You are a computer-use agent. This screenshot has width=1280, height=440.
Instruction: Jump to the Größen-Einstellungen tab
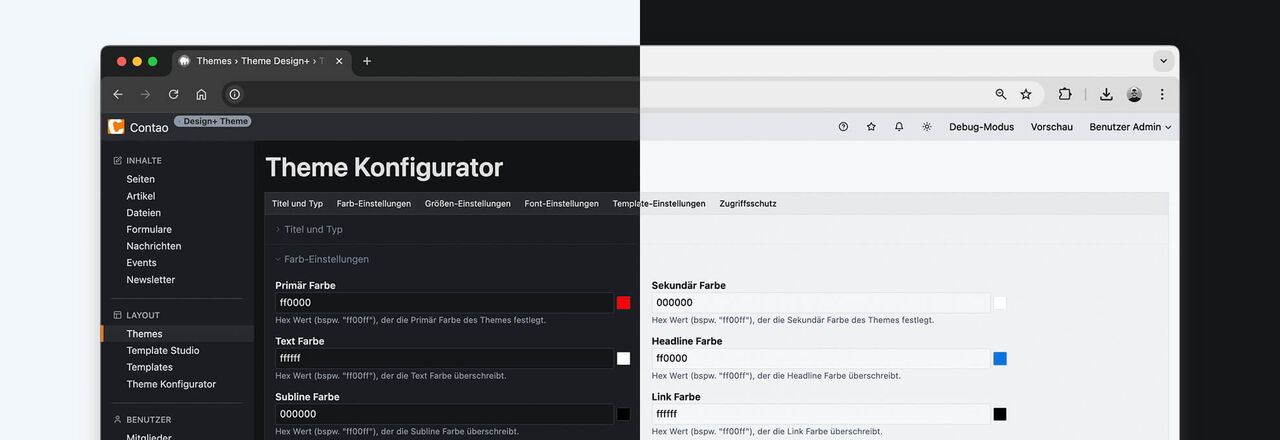[x=467, y=203]
